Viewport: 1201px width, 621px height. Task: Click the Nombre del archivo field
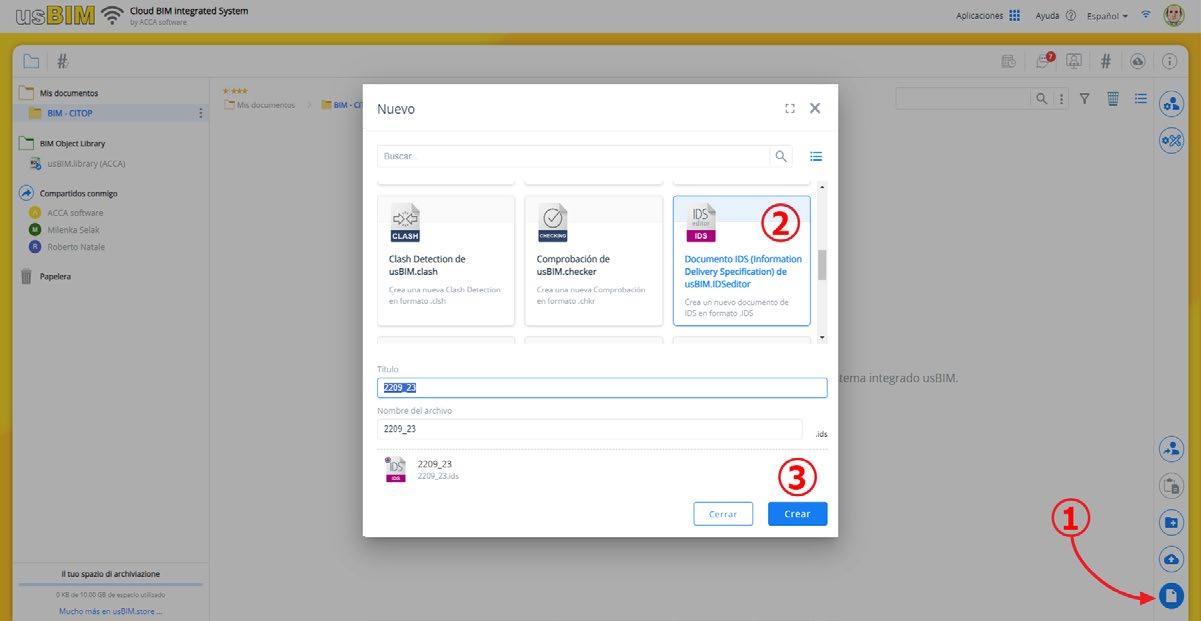click(590, 429)
